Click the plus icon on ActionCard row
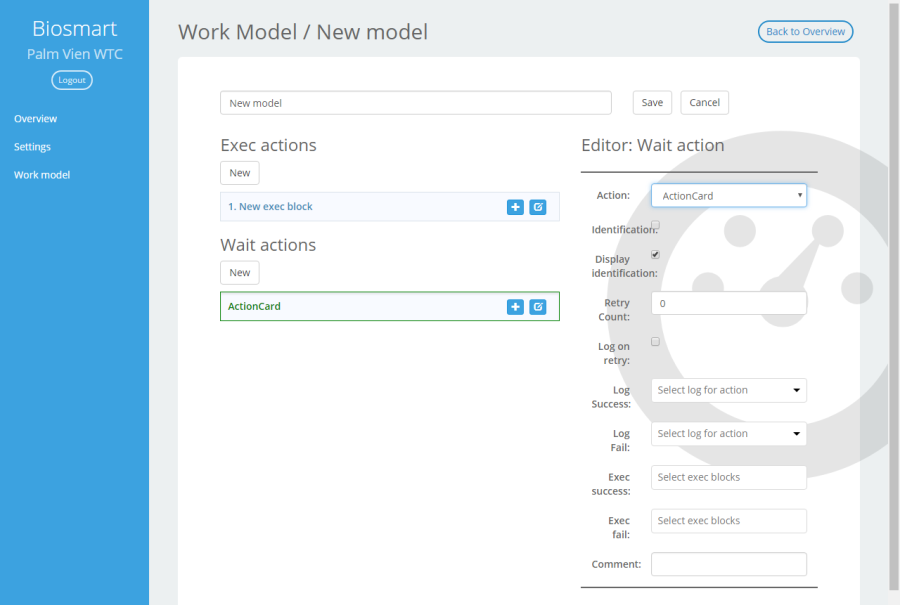This screenshot has height=605, width=900. (x=515, y=307)
